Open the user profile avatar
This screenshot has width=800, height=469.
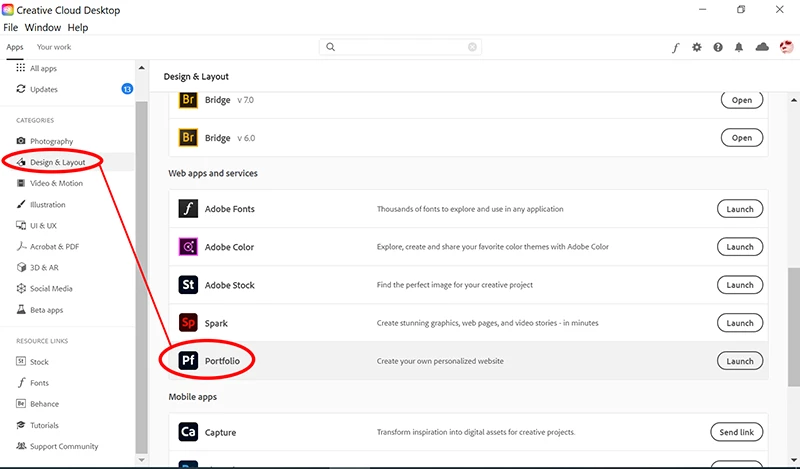pos(786,47)
